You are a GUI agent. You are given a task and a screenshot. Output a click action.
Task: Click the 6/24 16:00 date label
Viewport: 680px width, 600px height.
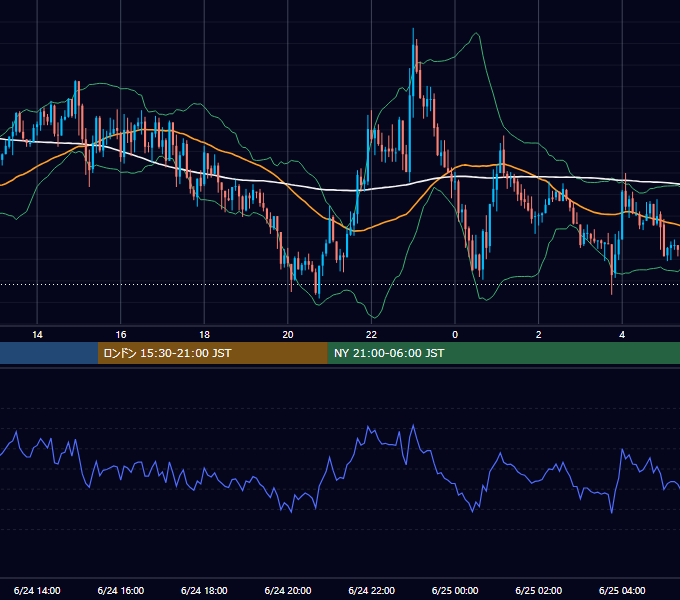pos(121,590)
